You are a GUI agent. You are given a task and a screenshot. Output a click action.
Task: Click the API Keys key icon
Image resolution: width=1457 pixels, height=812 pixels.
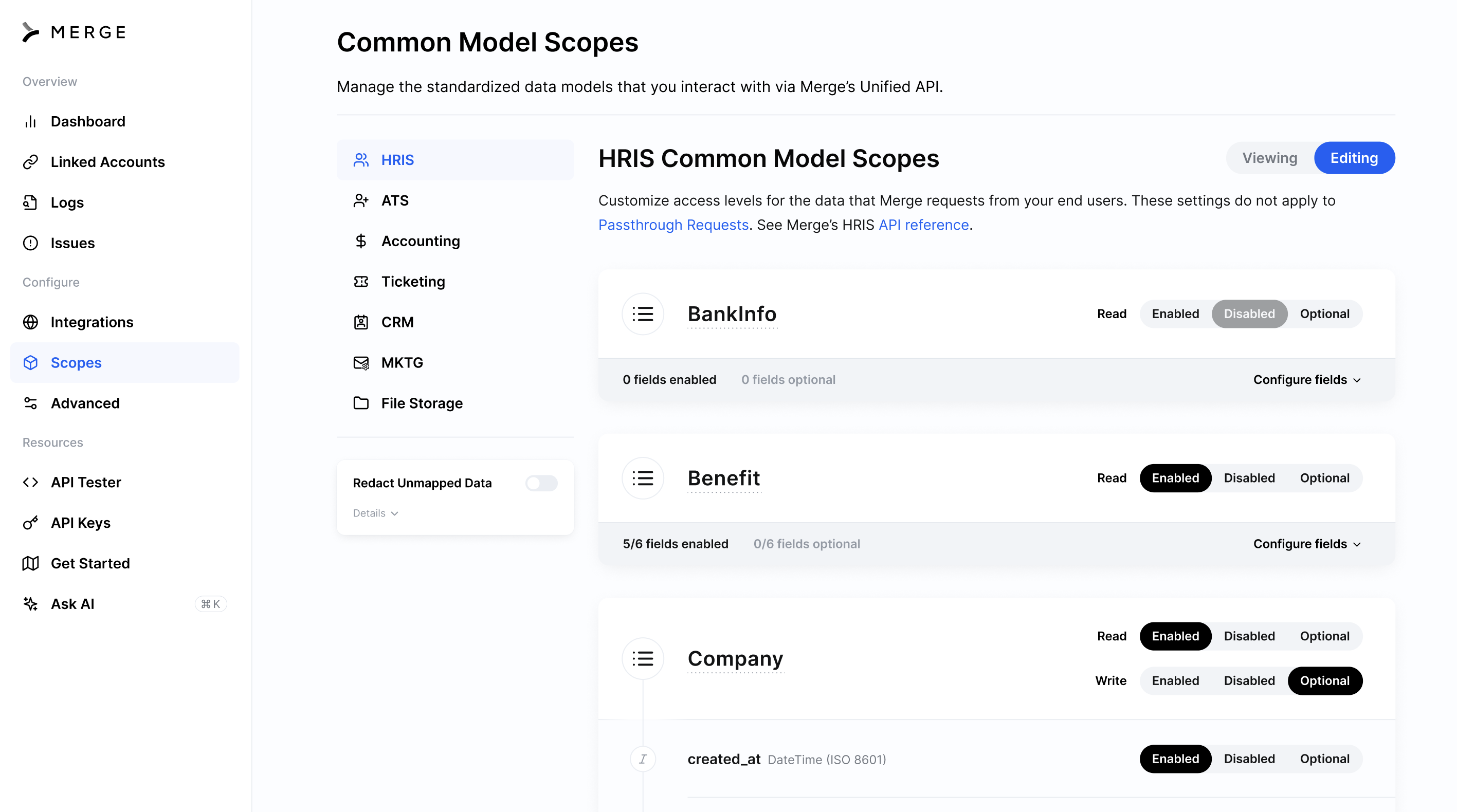click(30, 523)
